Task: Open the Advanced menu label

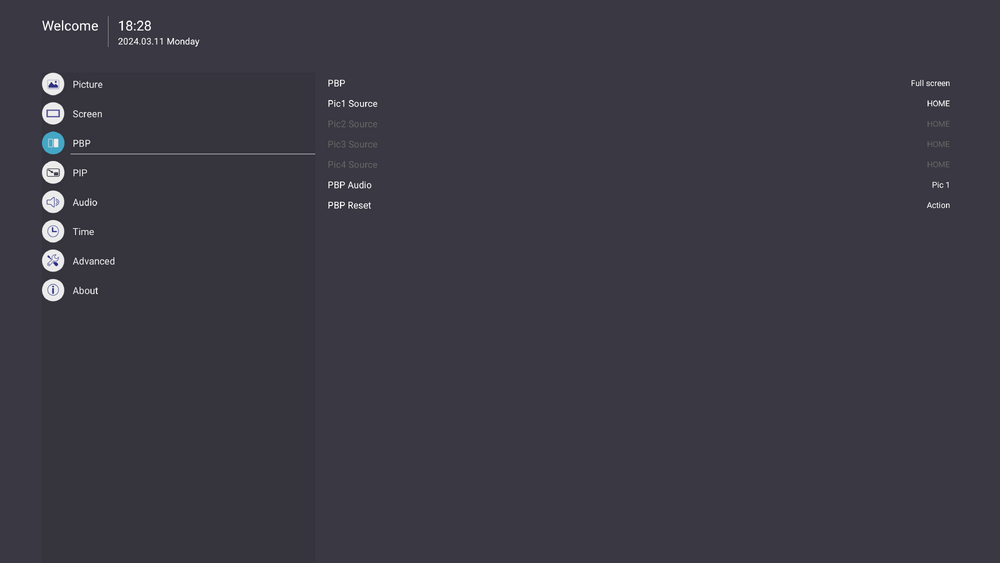Action: [x=94, y=261]
